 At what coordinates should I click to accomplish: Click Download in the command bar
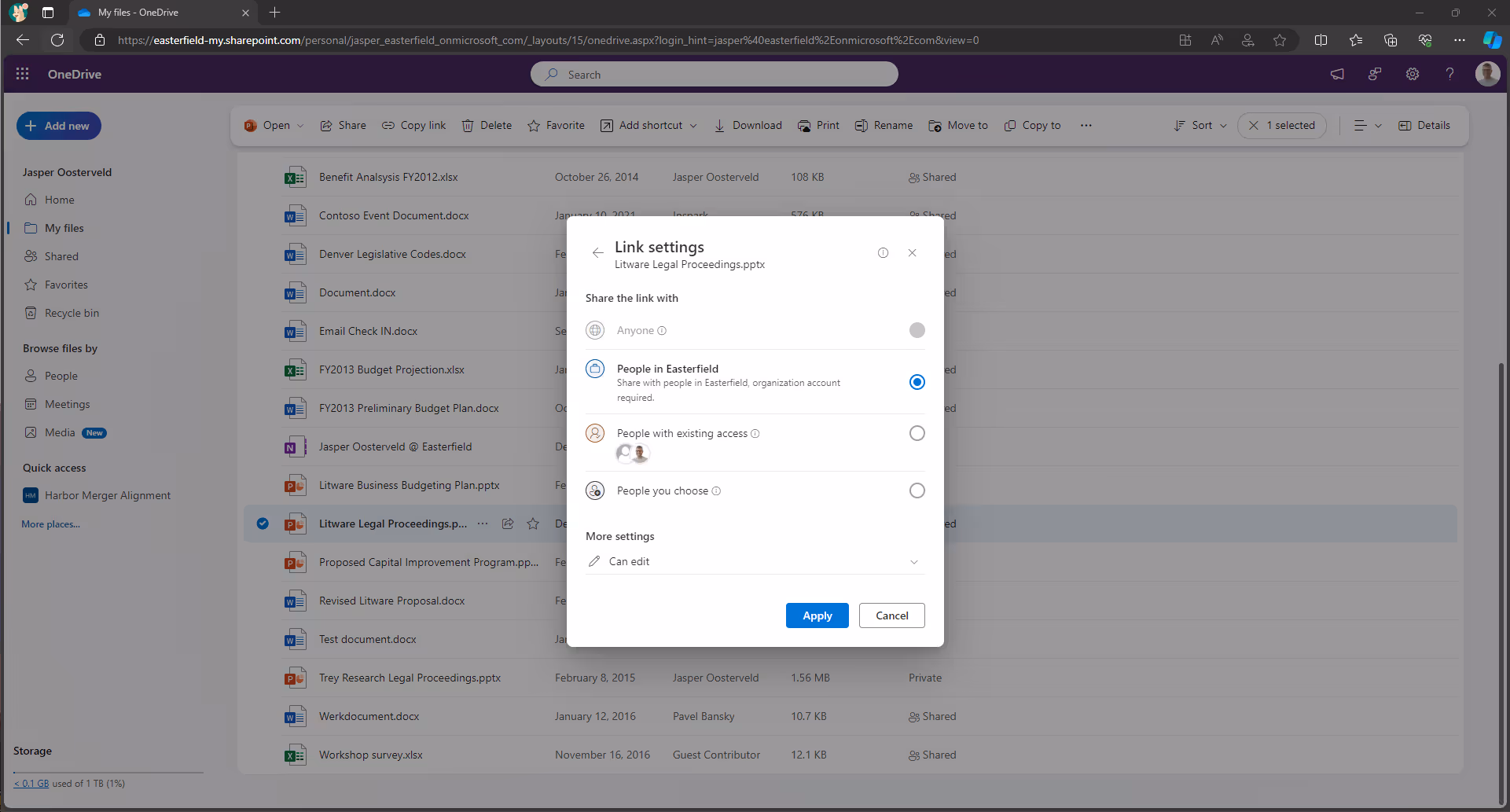[748, 125]
